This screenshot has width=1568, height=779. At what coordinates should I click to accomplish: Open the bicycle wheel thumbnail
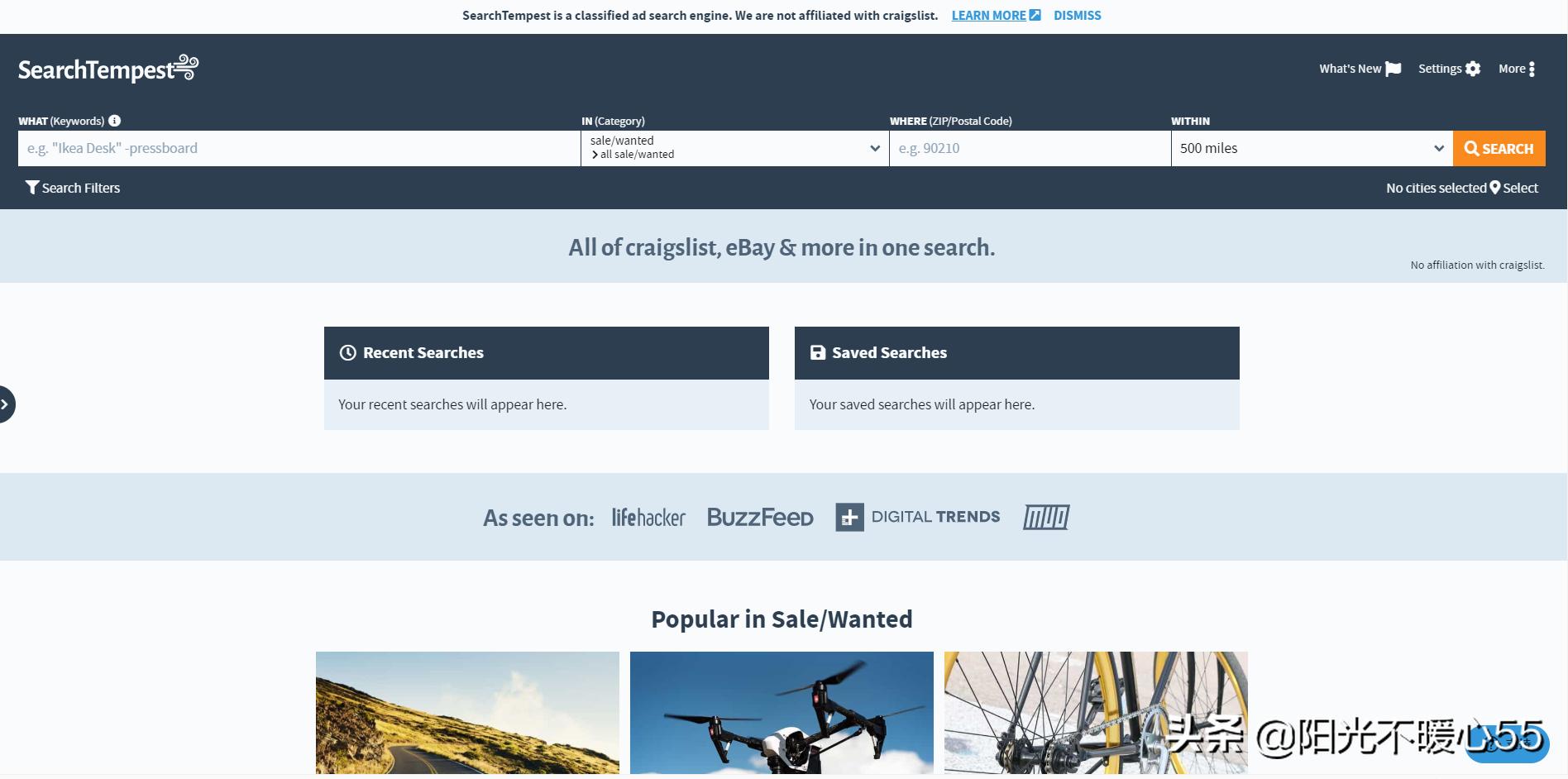[1096, 713]
